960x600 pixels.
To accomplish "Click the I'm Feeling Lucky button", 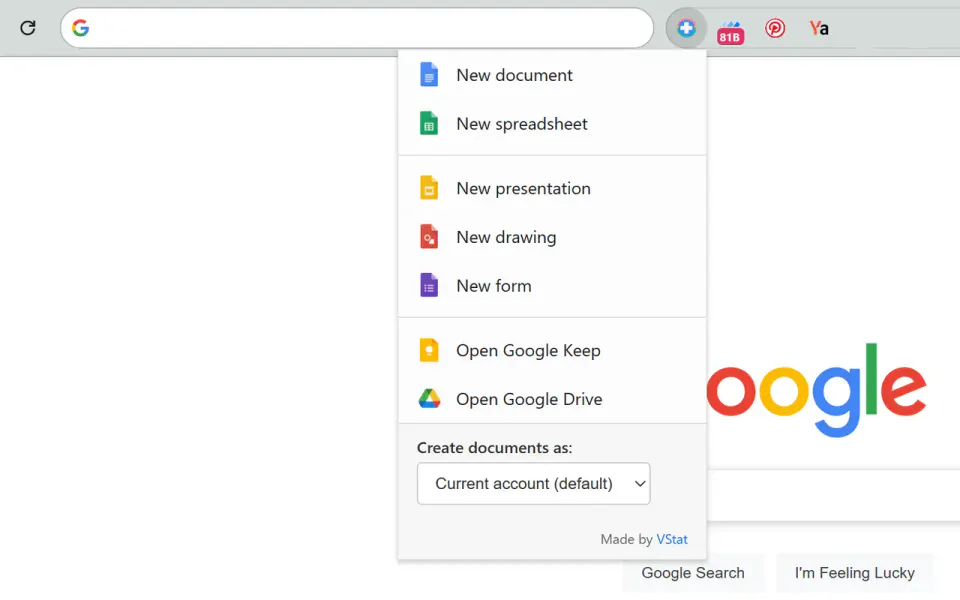I will point(855,573).
